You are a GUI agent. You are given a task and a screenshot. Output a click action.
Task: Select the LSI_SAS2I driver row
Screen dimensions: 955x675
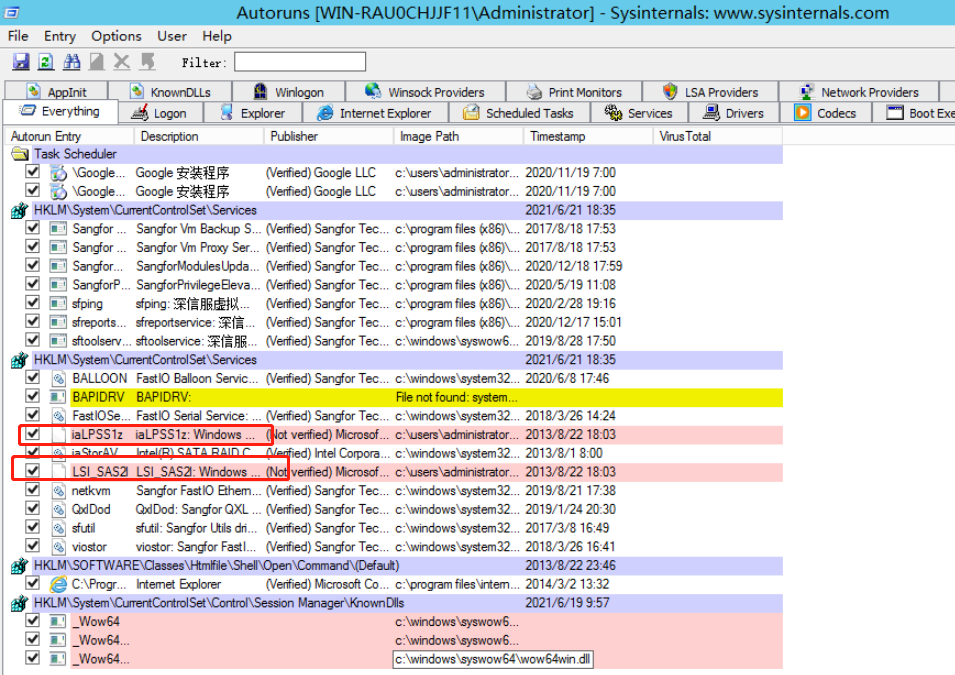200,472
